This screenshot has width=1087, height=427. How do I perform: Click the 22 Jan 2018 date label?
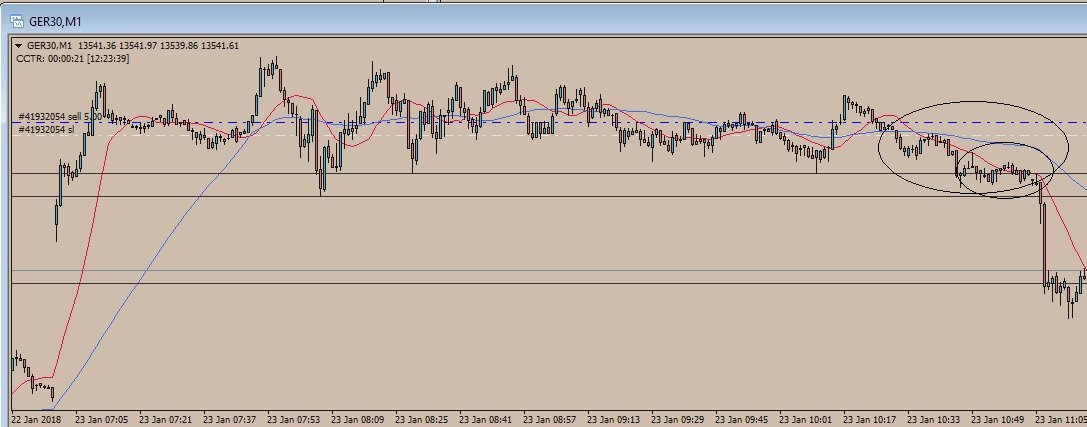click(37, 419)
